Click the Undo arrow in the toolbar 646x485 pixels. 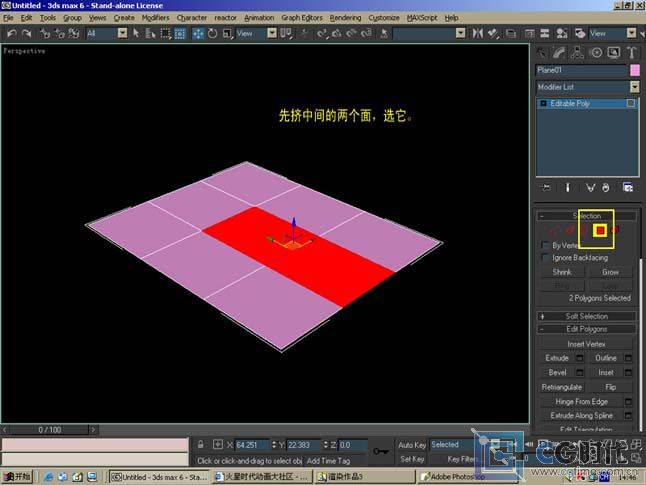tap(12, 33)
